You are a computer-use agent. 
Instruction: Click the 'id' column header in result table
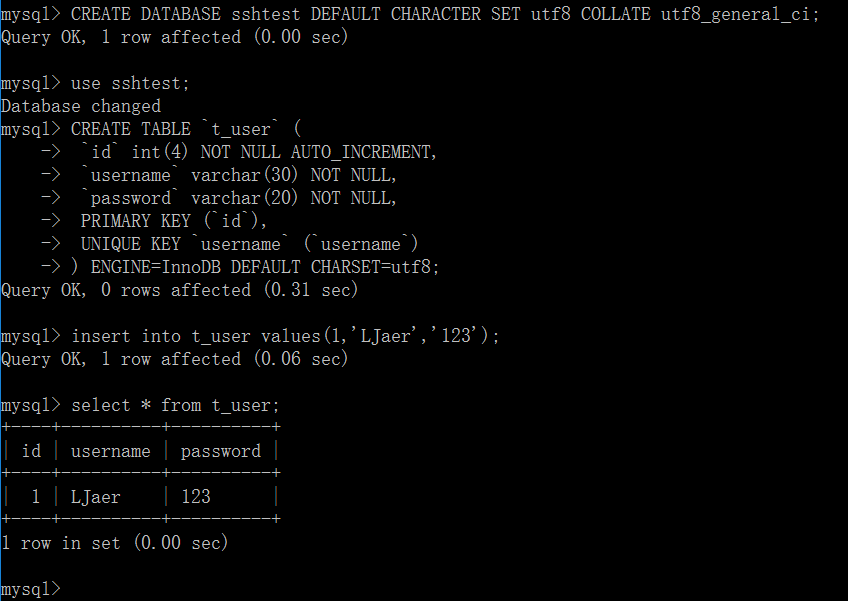[x=31, y=451]
